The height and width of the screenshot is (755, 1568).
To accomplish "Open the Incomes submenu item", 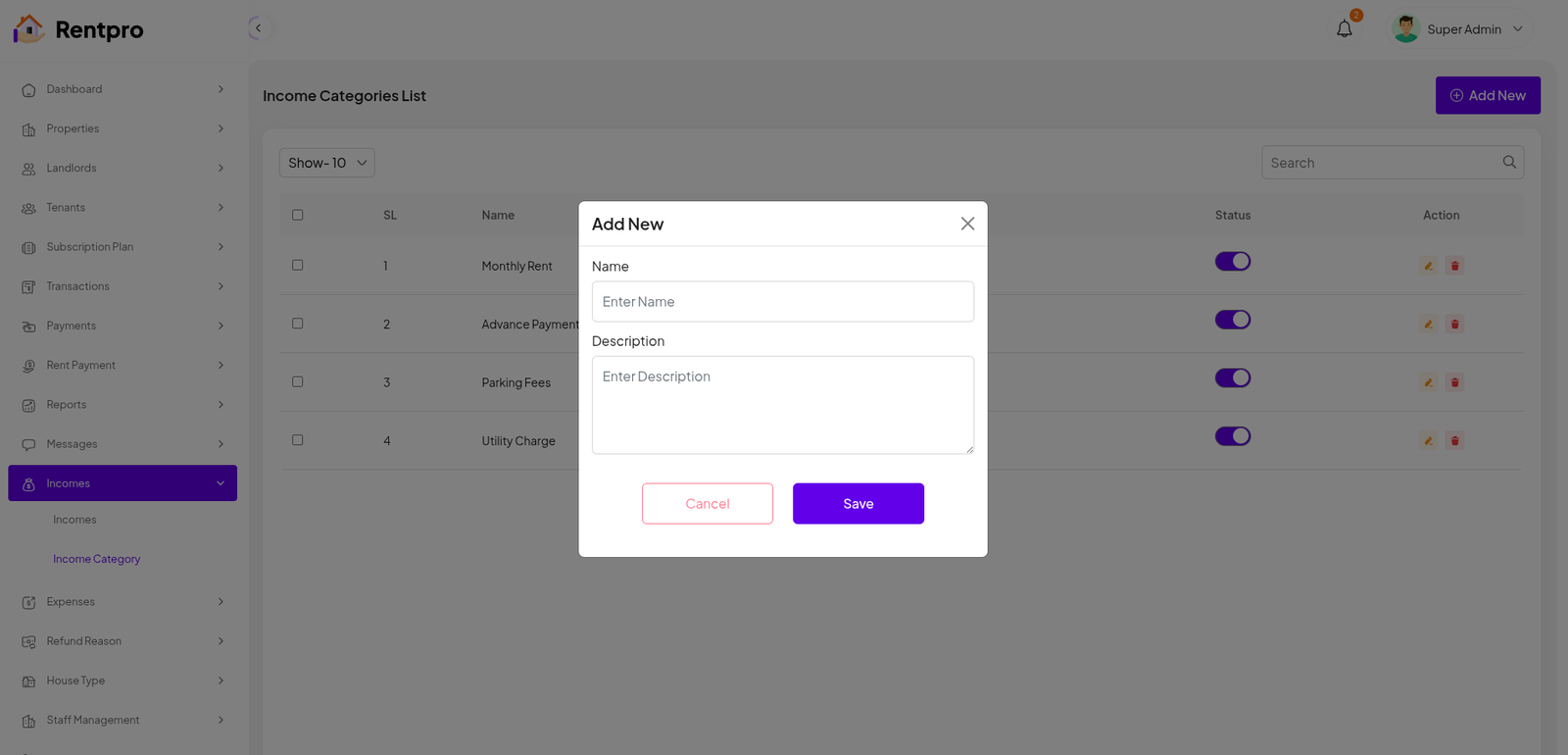I will pos(74,520).
